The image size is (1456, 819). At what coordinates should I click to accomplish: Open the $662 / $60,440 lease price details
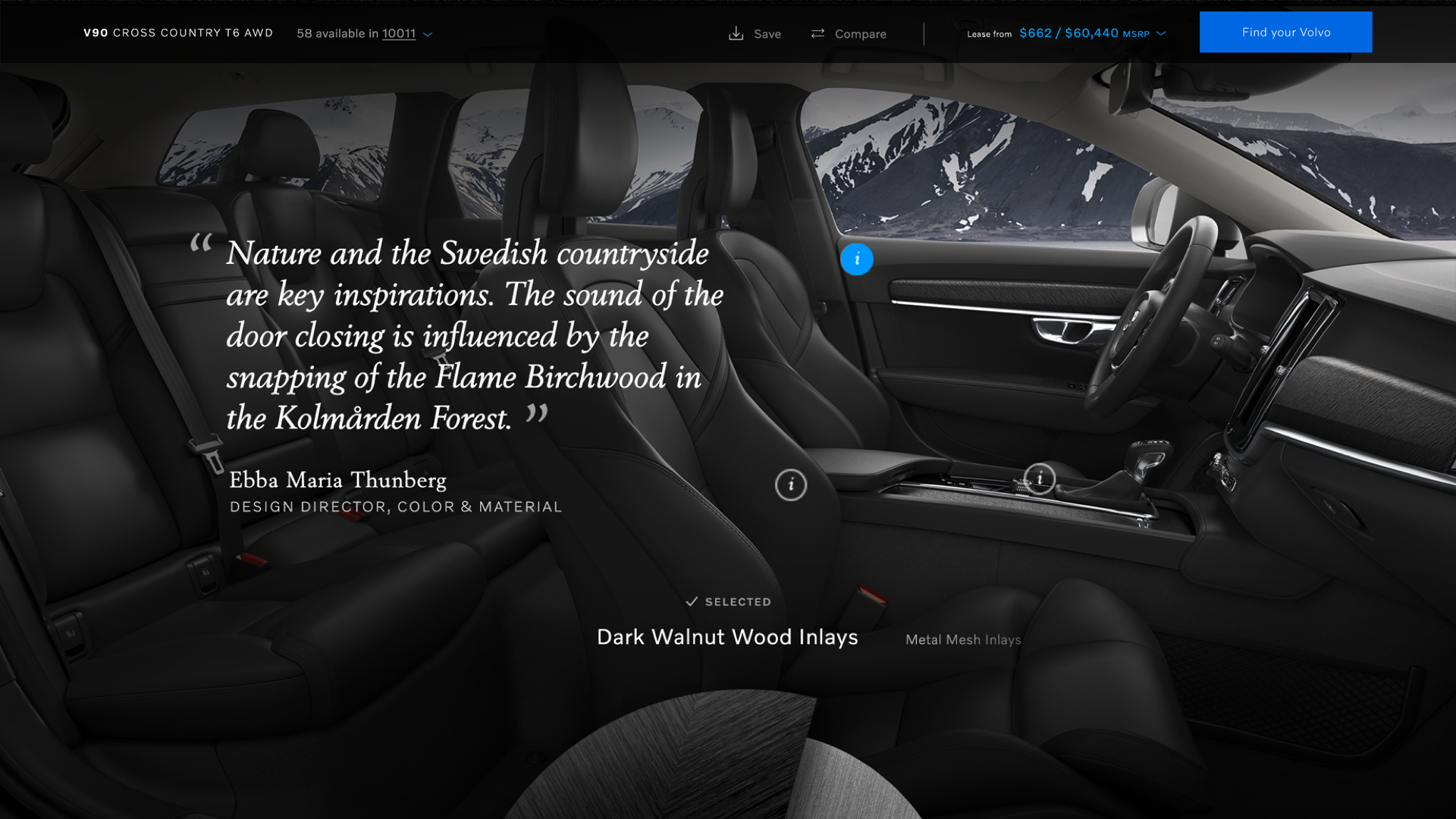[x=1068, y=33]
